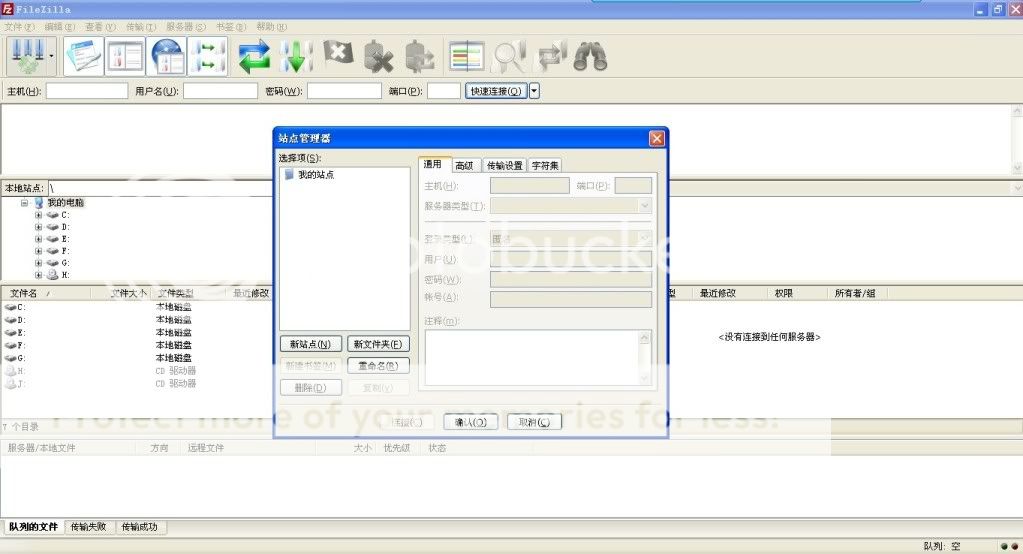This screenshot has height=554, width=1023.
Task: Switch to the 传输失败 queue tab
Action: click(x=88, y=527)
